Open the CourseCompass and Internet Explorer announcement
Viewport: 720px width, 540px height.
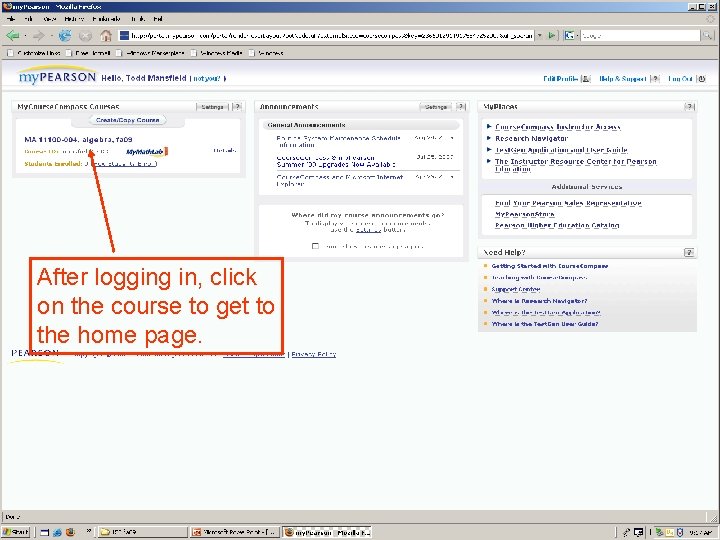point(340,180)
